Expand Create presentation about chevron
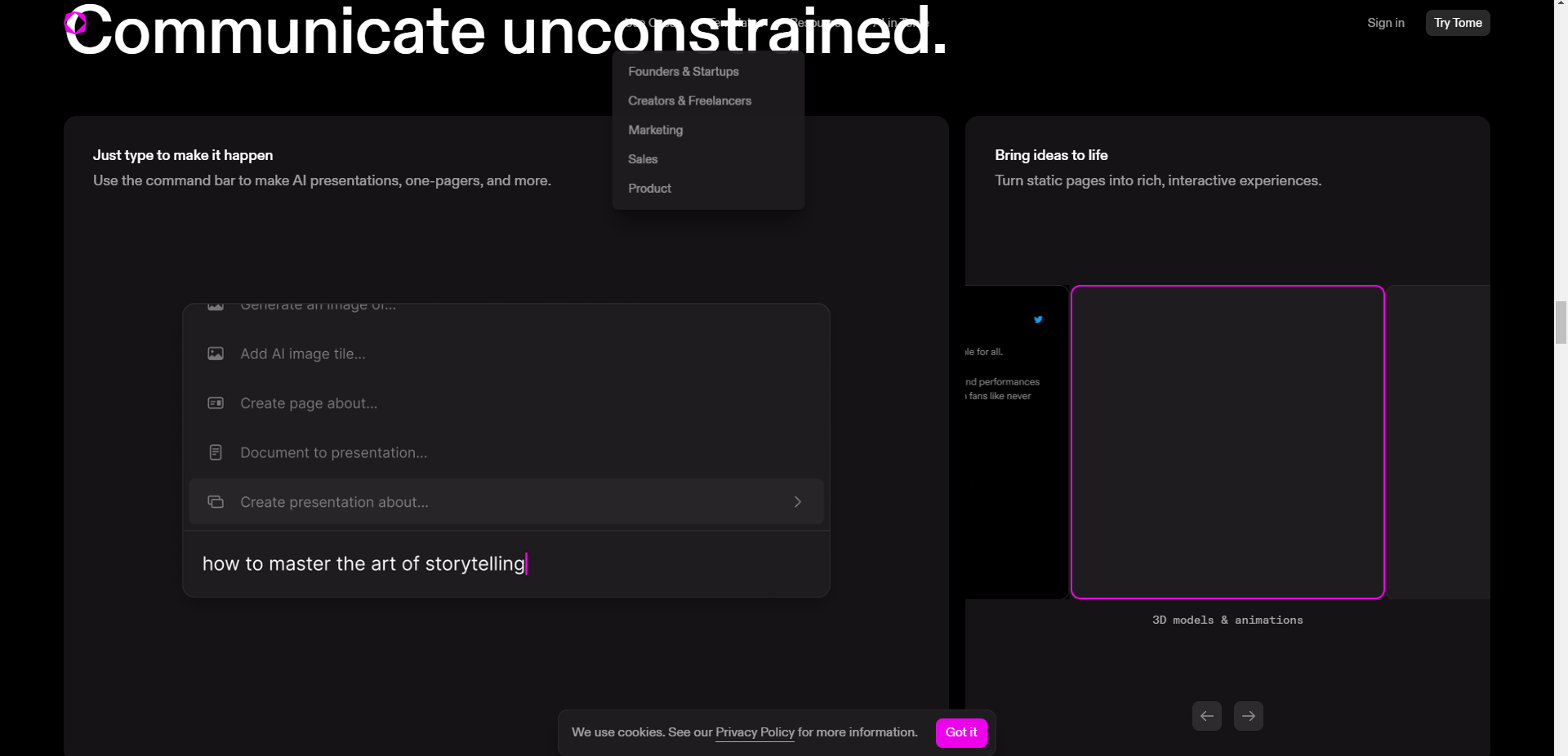Viewport: 1568px width, 756px height. 798,502
